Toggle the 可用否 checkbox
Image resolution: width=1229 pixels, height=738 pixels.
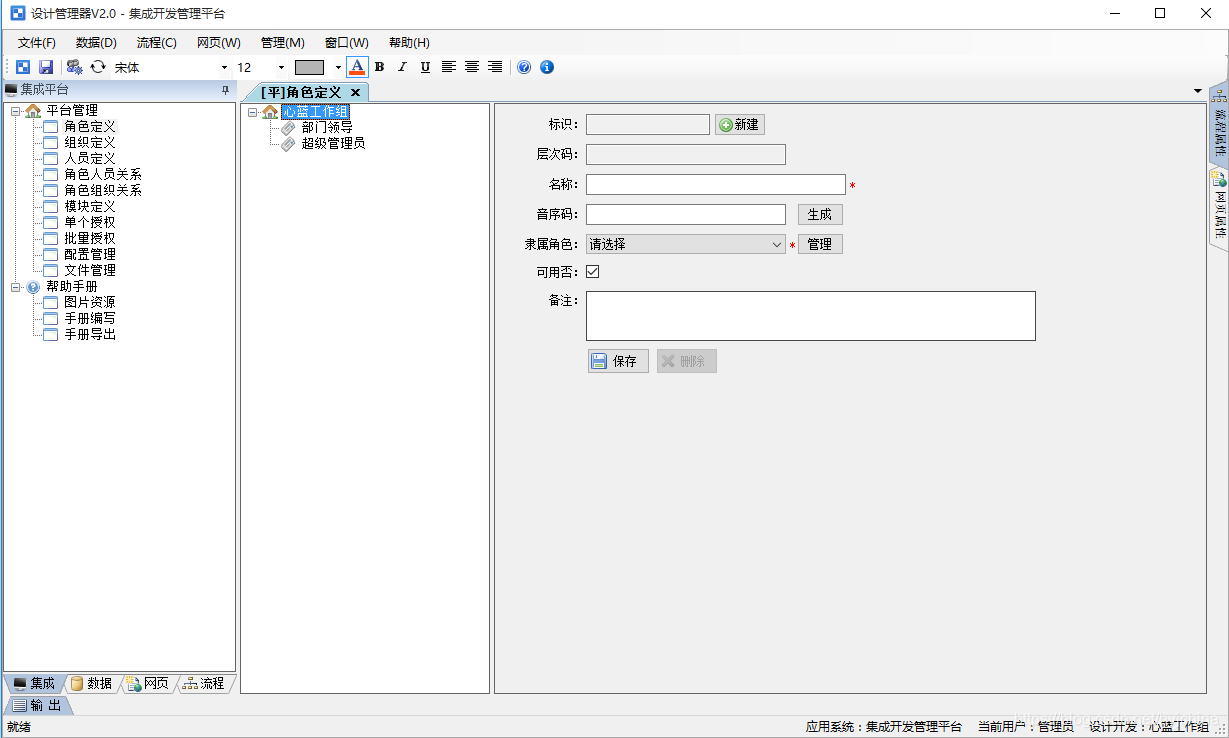[x=592, y=271]
